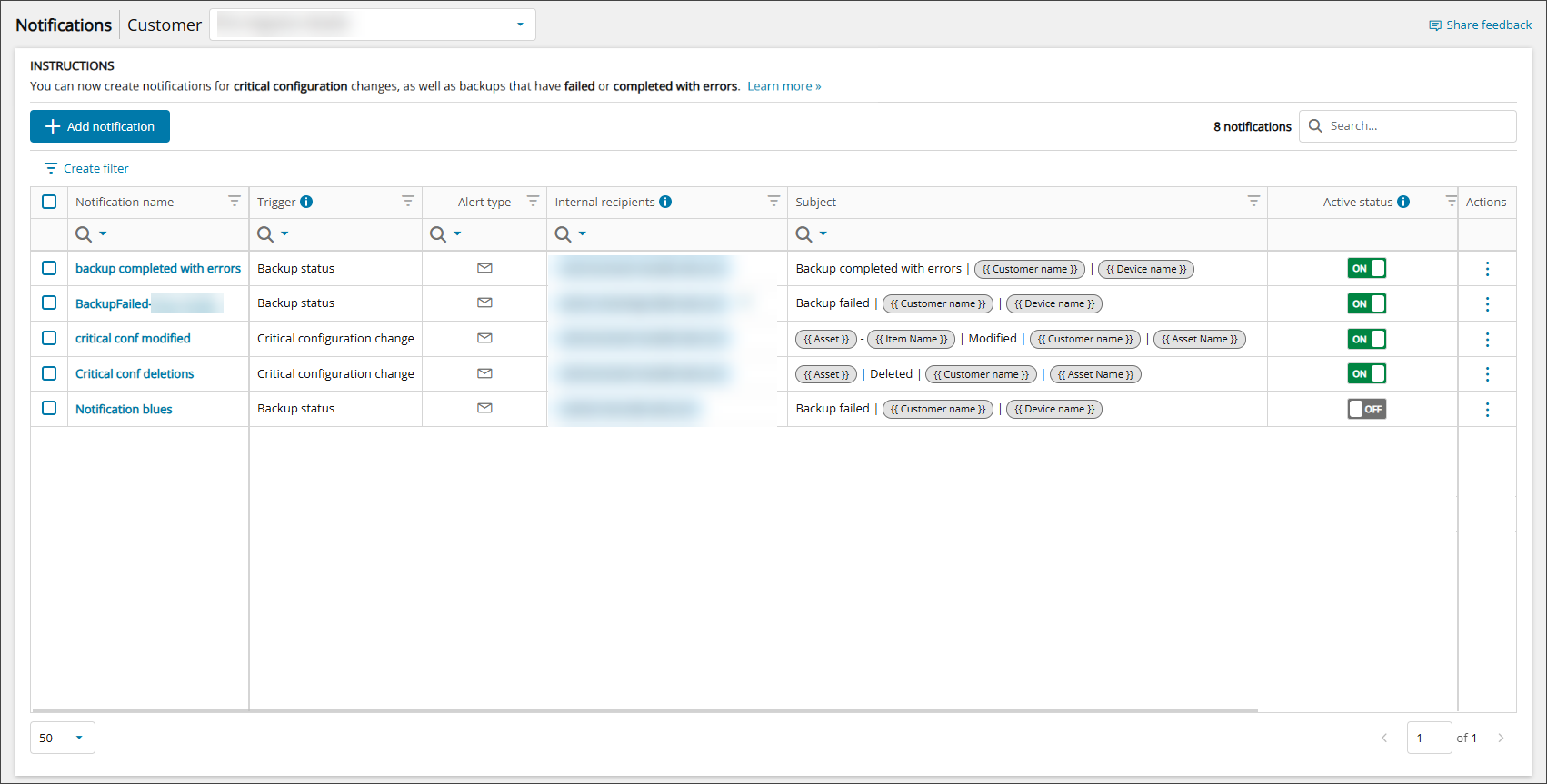
Task: Disable Critical conf deletions notification toggle
Action: [1367, 373]
